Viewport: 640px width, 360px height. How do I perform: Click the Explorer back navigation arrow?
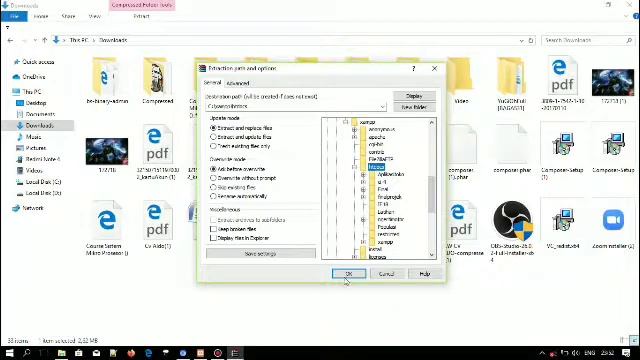click(10, 40)
